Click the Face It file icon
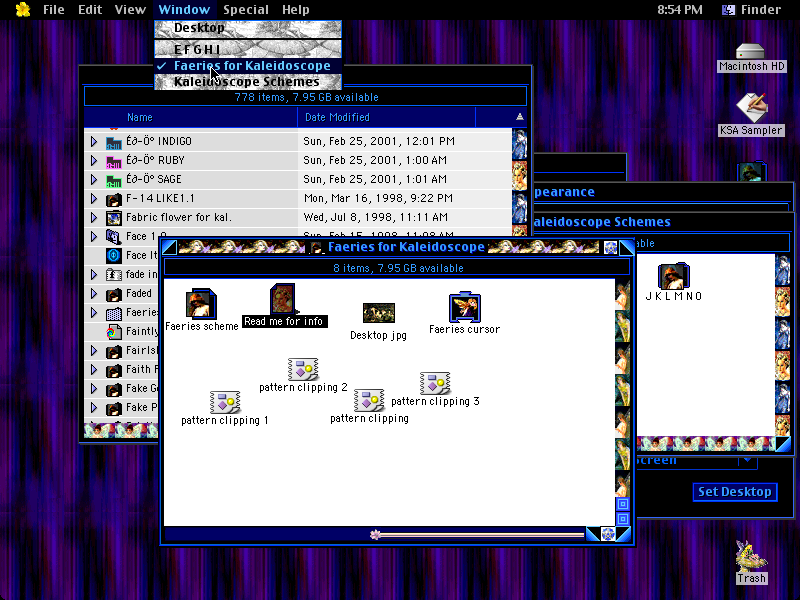Screen dimensions: 800x600 (x=113, y=256)
